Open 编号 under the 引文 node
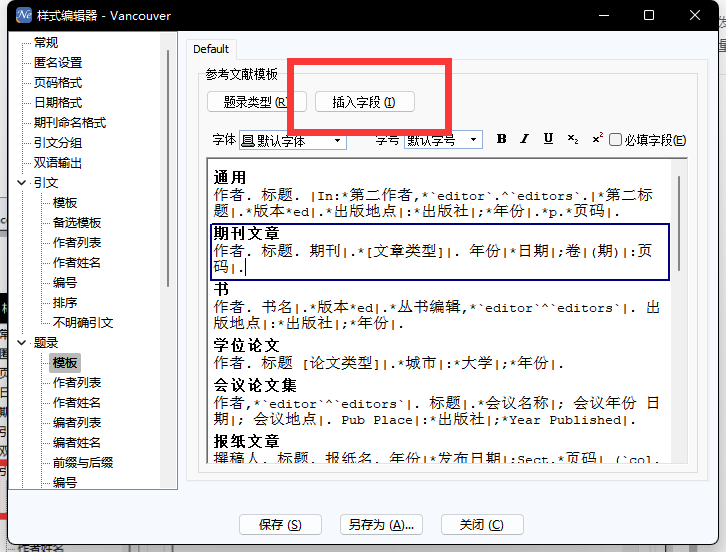726x552 pixels. 65,282
